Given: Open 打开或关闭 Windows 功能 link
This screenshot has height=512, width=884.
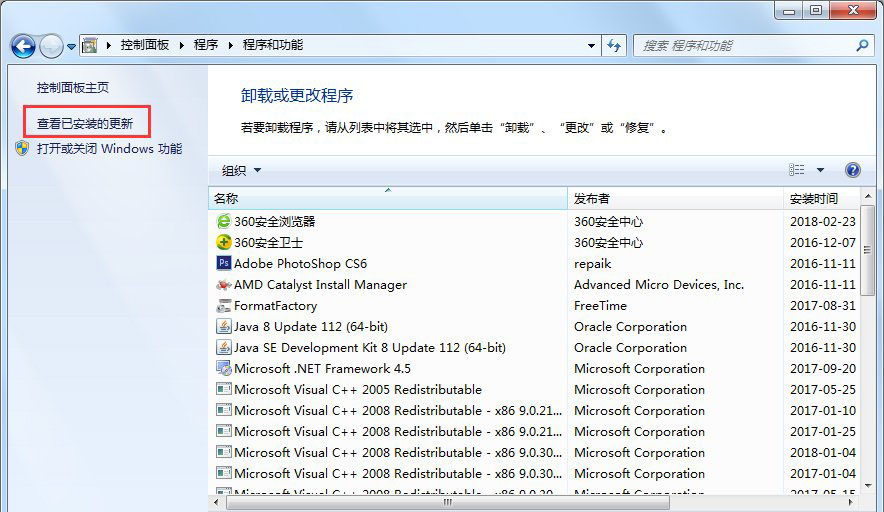Looking at the screenshot, I should [x=109, y=149].
